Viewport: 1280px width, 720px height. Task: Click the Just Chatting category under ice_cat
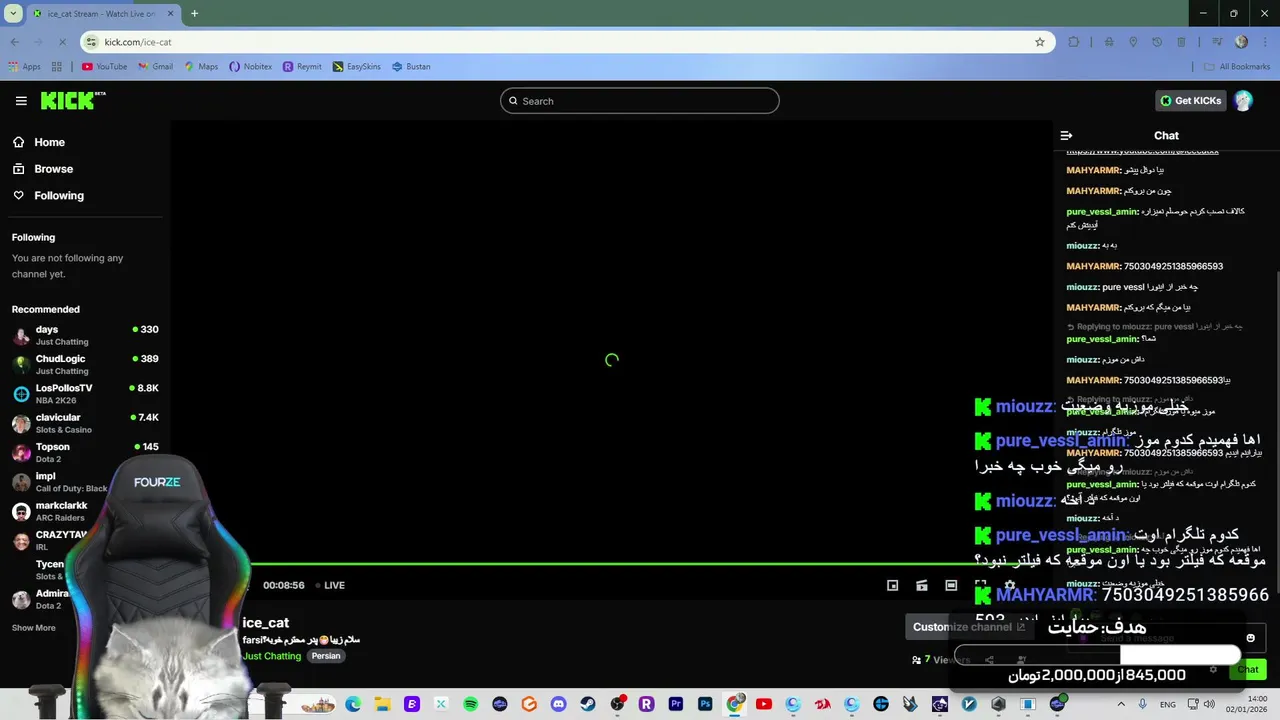(271, 656)
